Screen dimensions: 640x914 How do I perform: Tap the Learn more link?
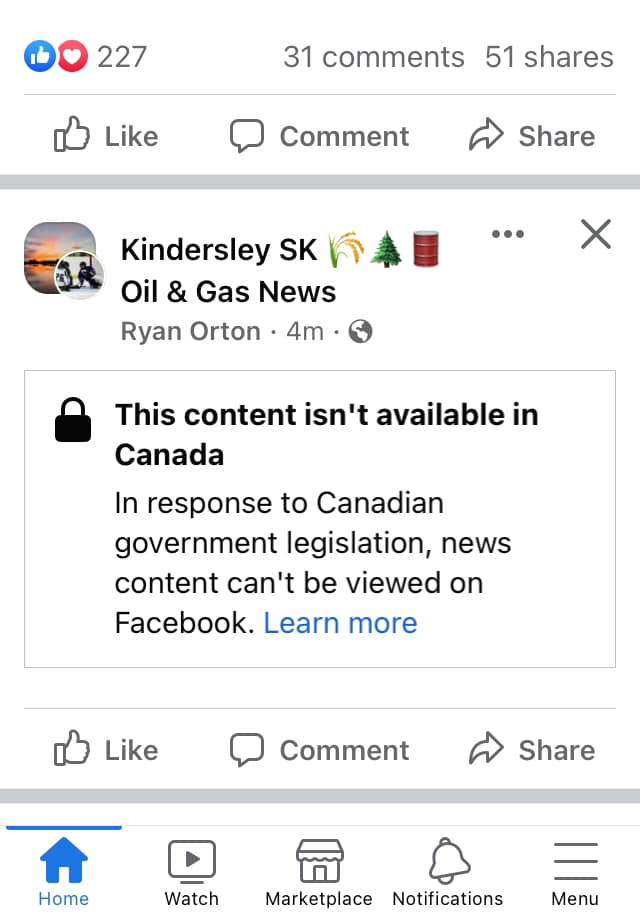(x=340, y=623)
